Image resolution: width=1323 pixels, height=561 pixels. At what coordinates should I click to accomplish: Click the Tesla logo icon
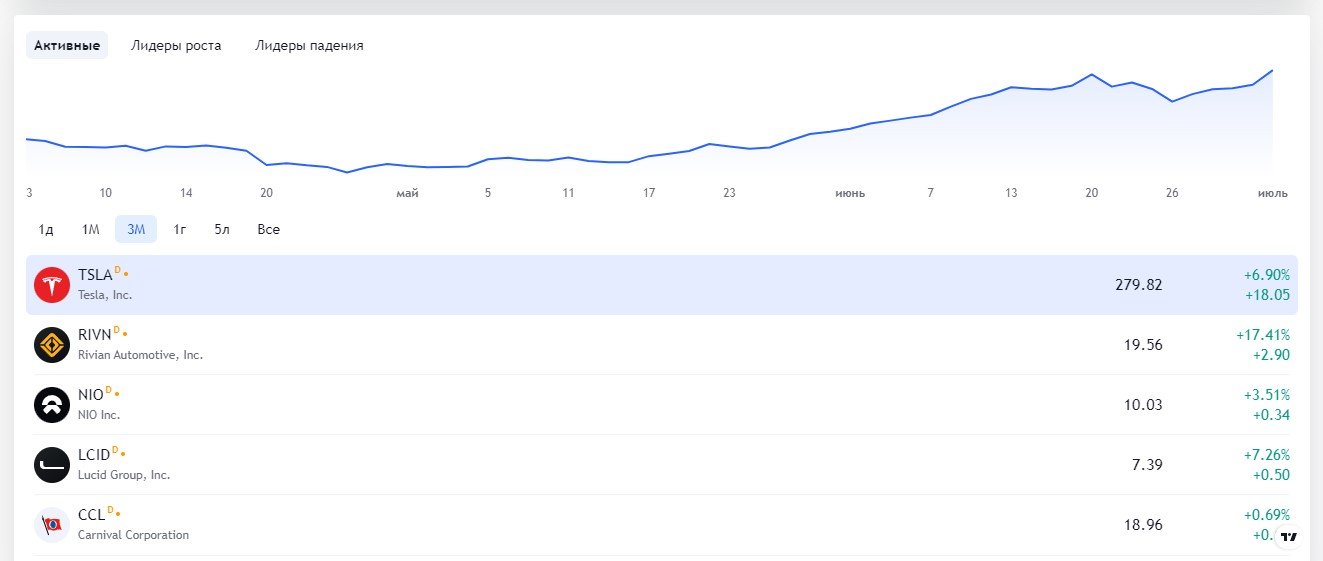tap(52, 285)
